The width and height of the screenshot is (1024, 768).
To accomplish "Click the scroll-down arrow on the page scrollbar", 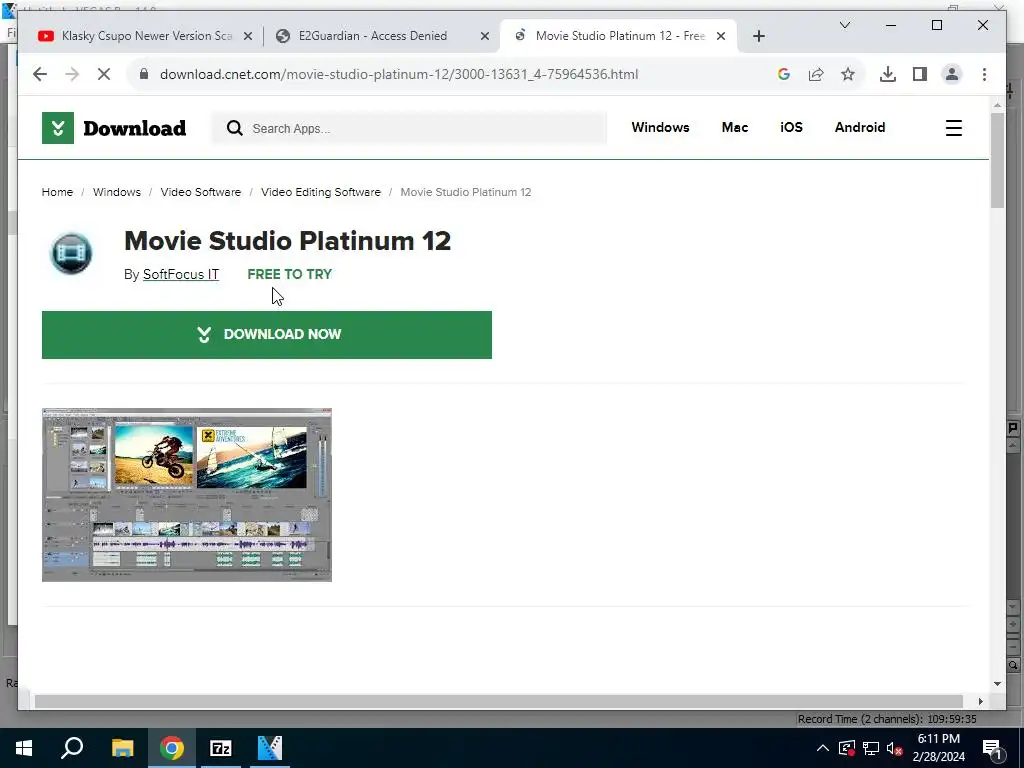I will pyautogui.click(x=997, y=684).
